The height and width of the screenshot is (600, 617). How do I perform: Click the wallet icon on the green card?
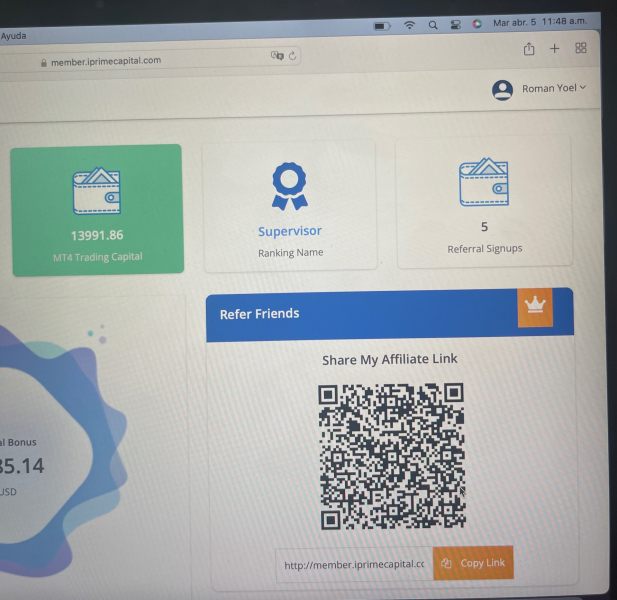(97, 191)
